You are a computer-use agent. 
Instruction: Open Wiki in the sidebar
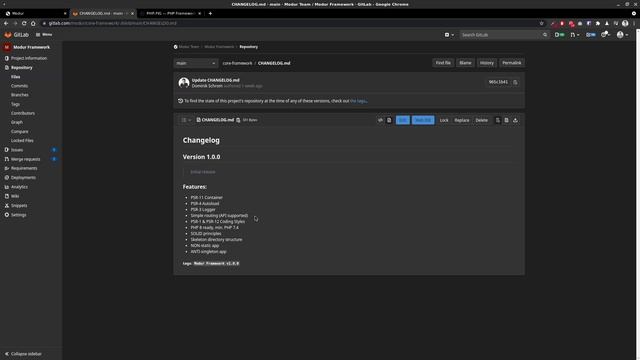[12, 196]
